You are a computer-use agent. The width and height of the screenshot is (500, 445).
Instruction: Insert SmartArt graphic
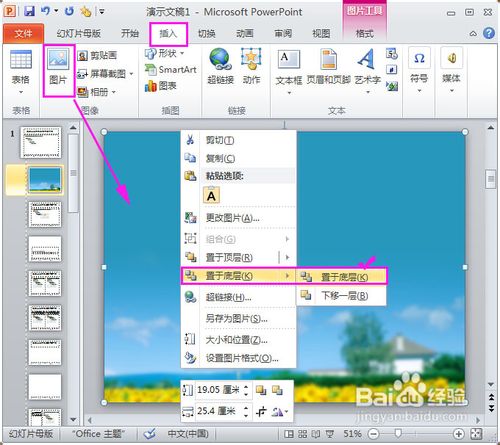(171, 70)
